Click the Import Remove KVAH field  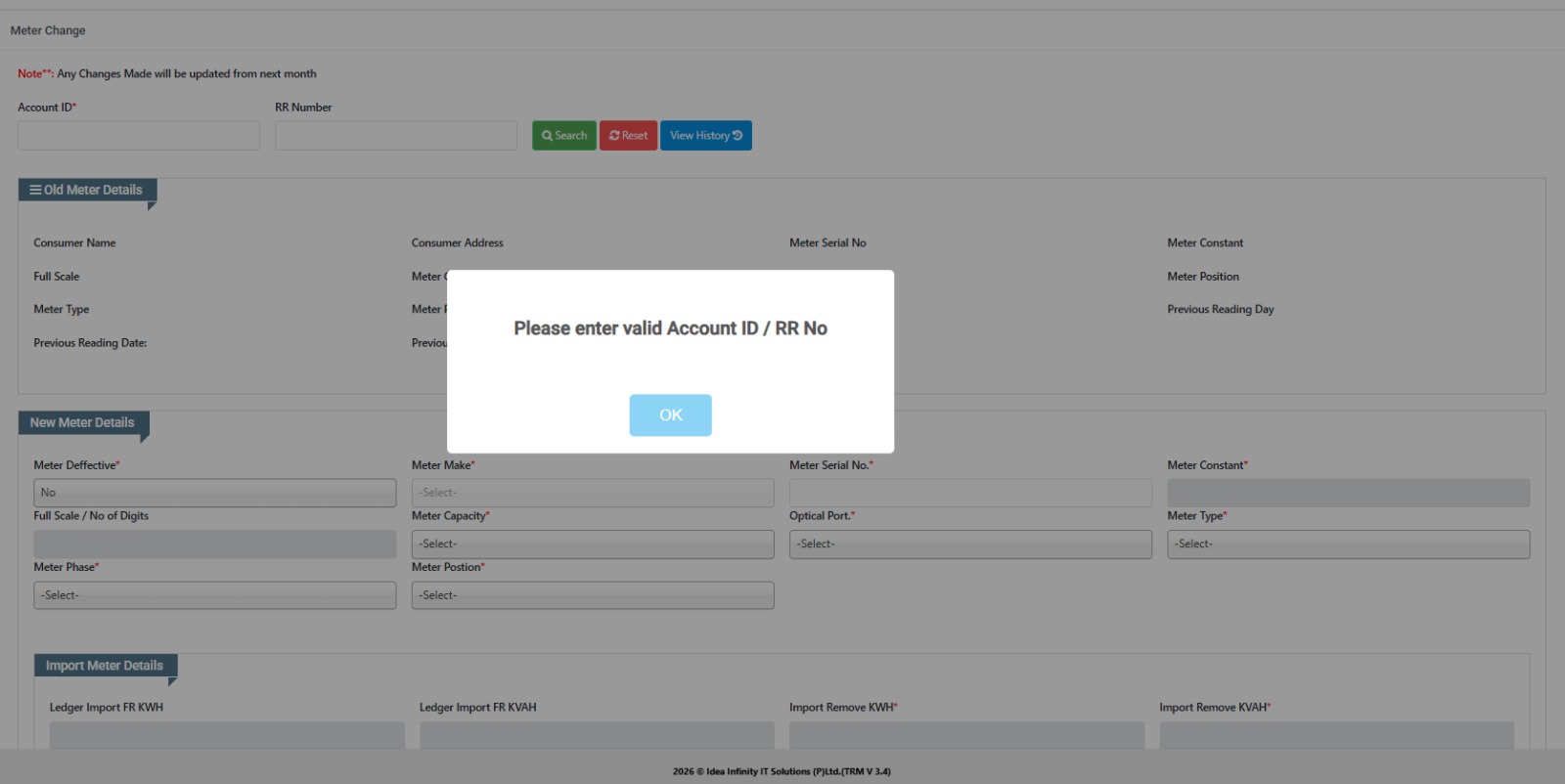click(1336, 735)
